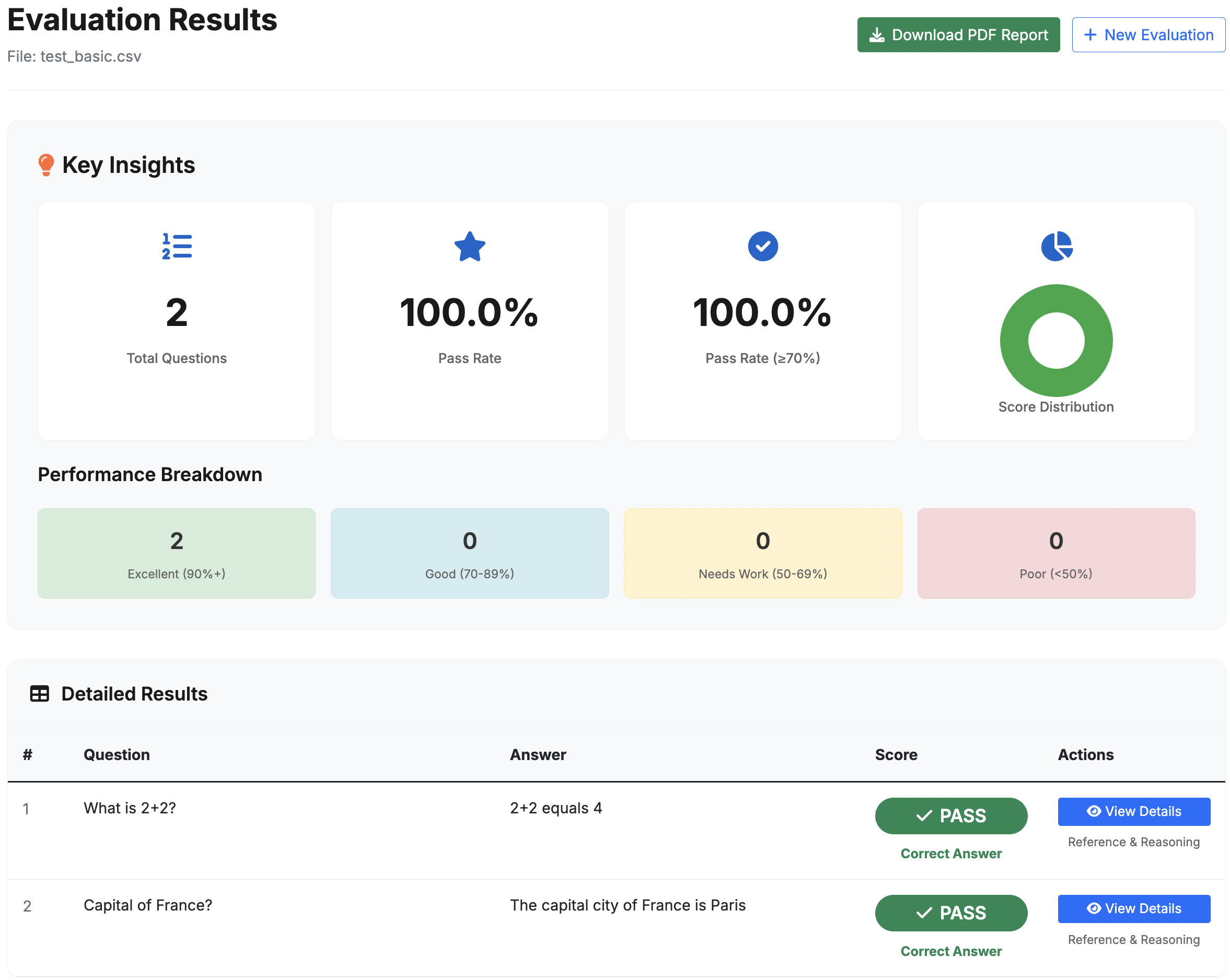The image size is (1230, 980).
Task: Click the PASS badge for question 1
Action: 951,816
